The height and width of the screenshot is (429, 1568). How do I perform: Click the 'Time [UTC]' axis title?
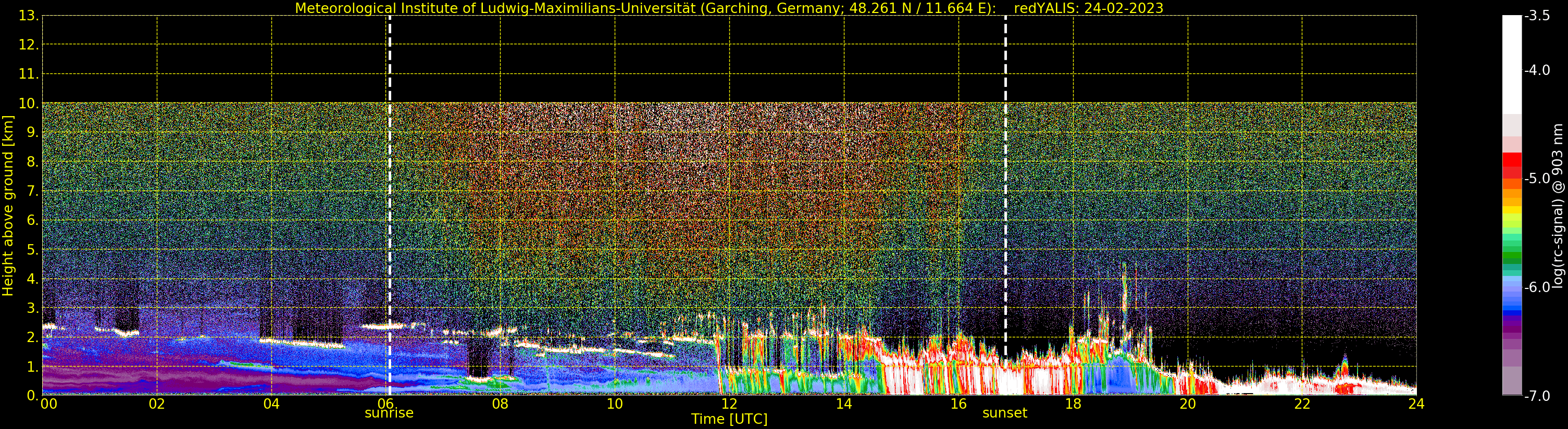(729, 419)
